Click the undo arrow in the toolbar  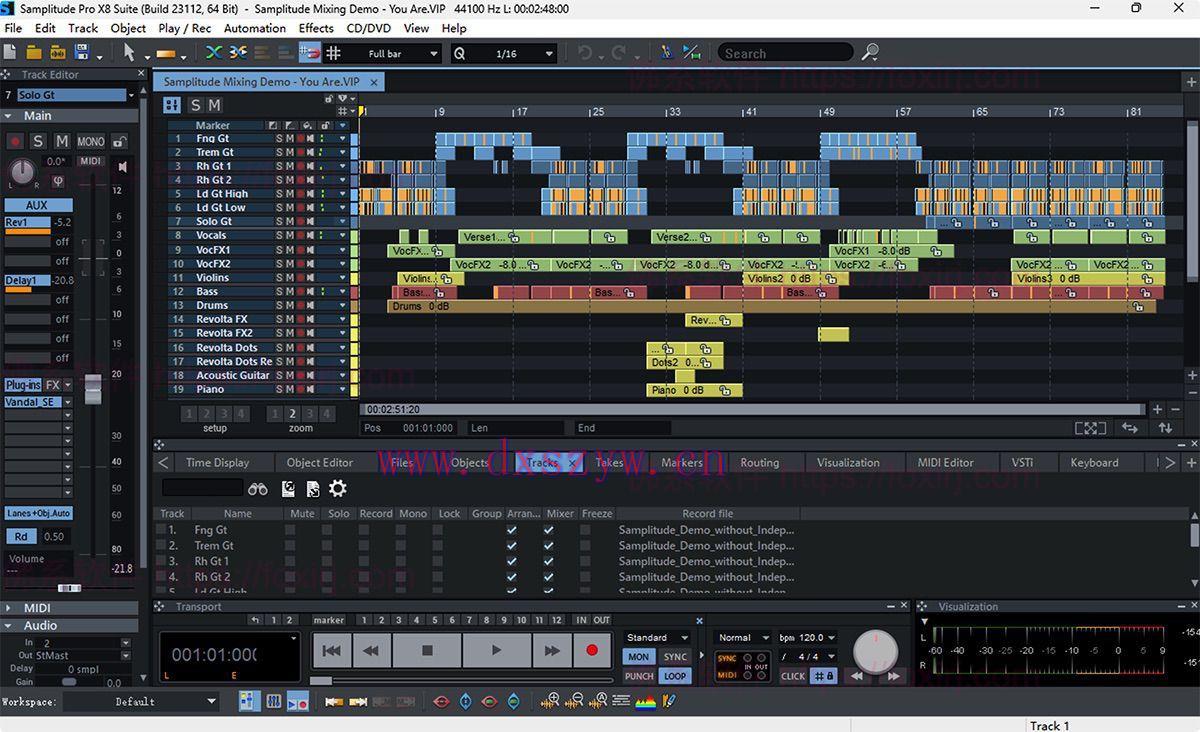[x=585, y=53]
